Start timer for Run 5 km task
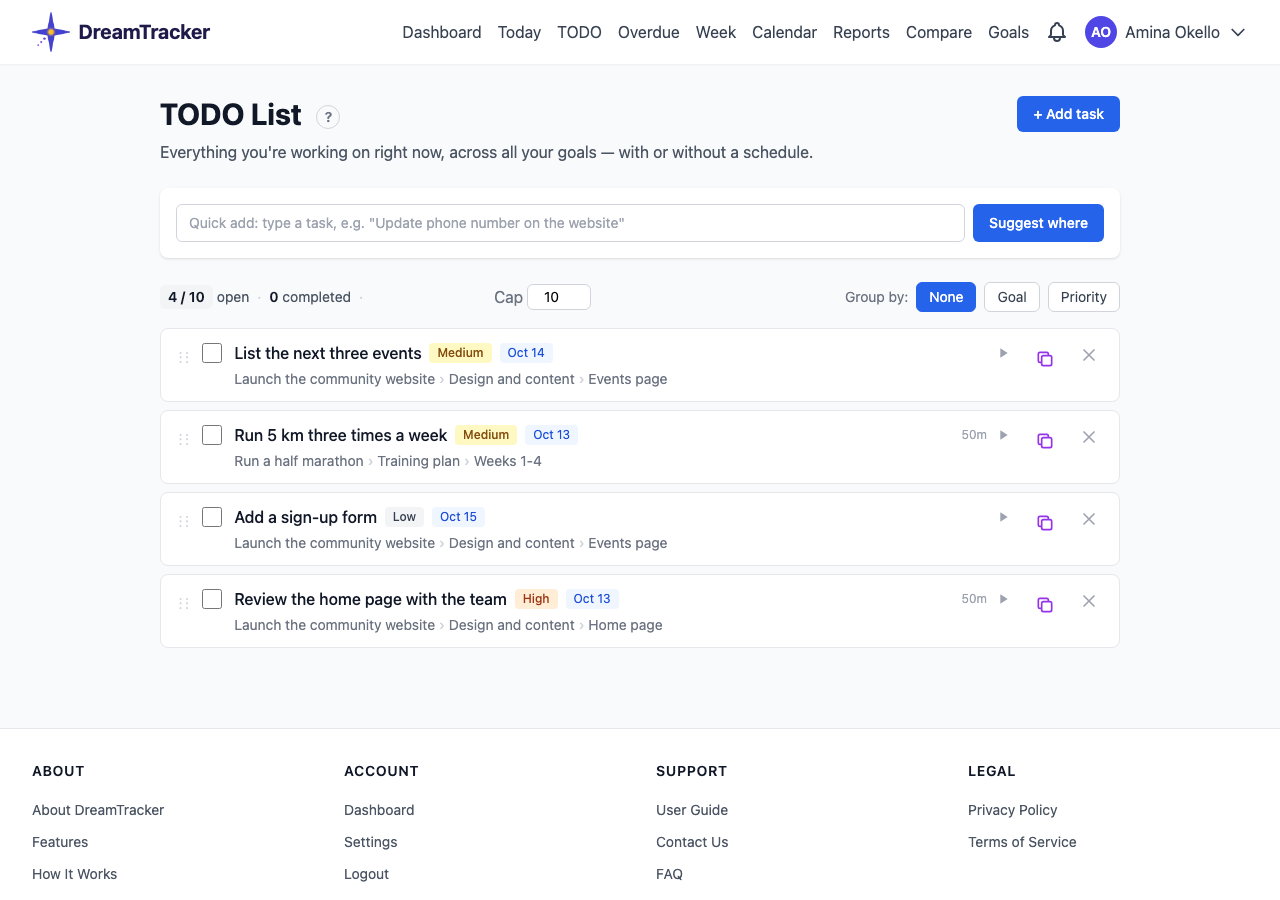This screenshot has height=900, width=1280. 1003,435
